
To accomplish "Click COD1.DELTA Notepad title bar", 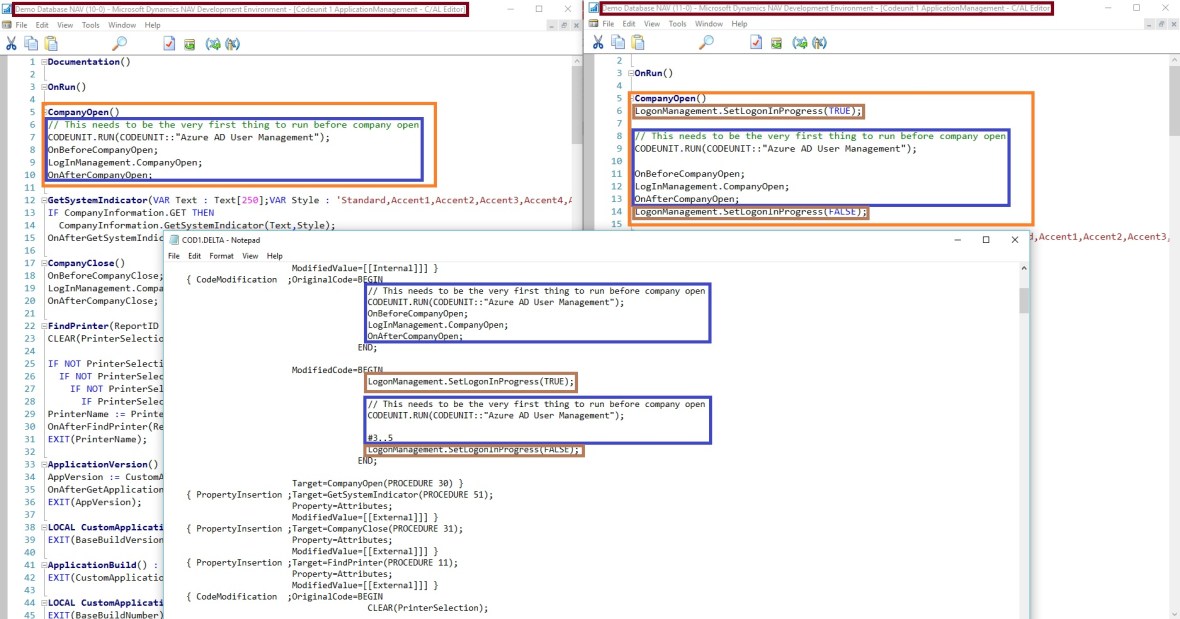I will coord(500,240).
